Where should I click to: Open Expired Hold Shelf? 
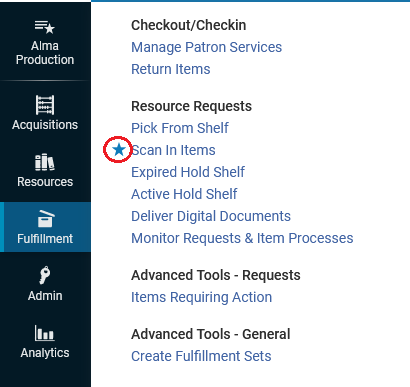[188, 172]
